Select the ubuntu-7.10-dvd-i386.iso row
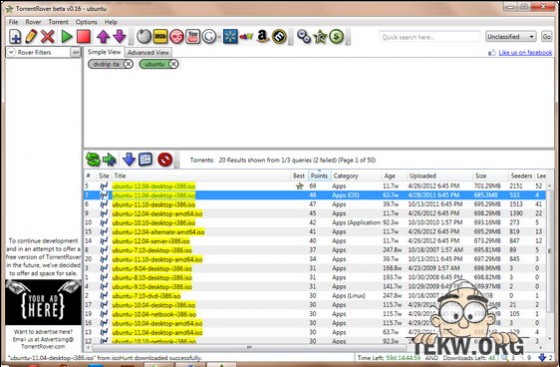The height and width of the screenshot is (367, 560). [315, 296]
